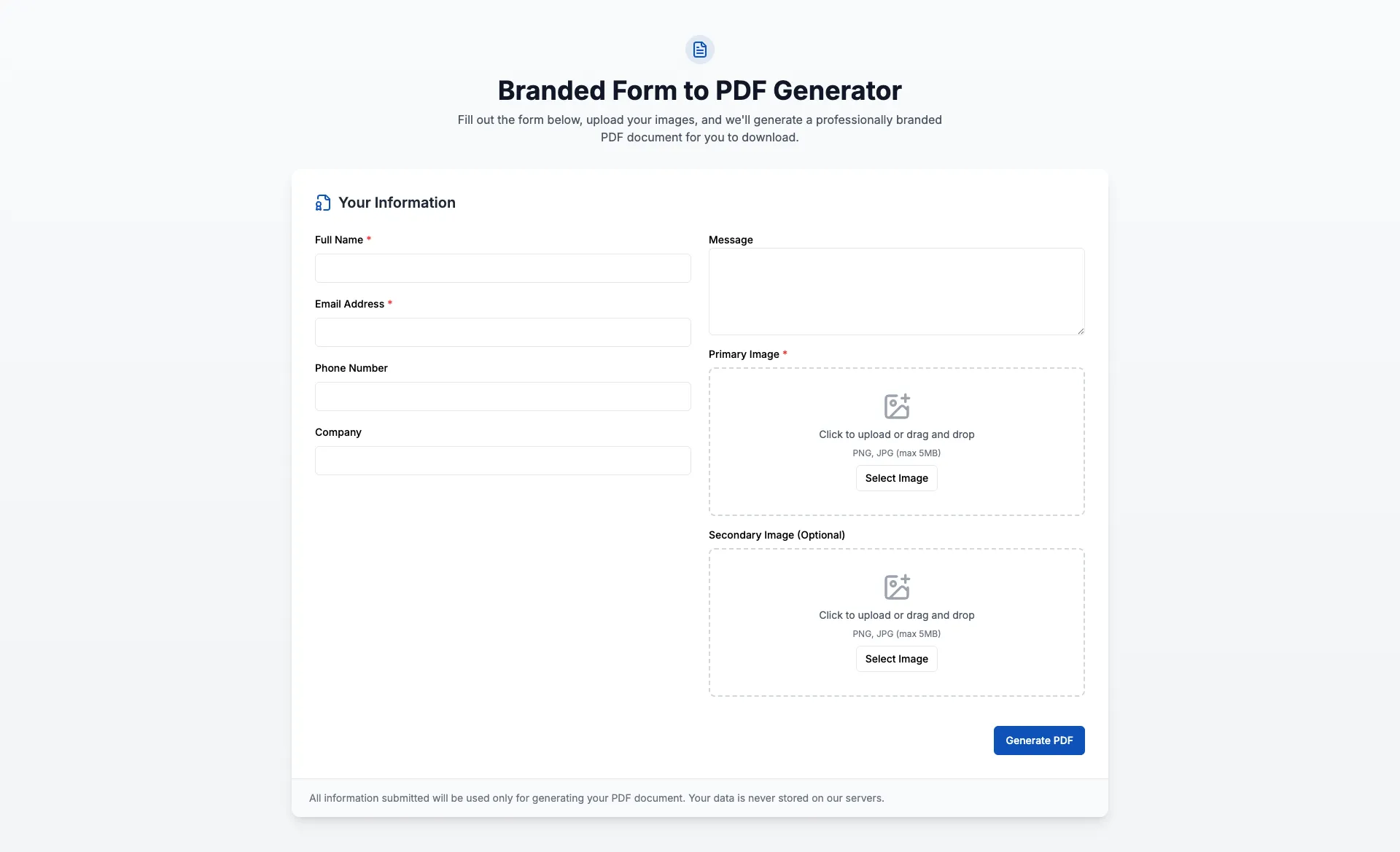Click the Full Name input field

pyautogui.click(x=502, y=268)
